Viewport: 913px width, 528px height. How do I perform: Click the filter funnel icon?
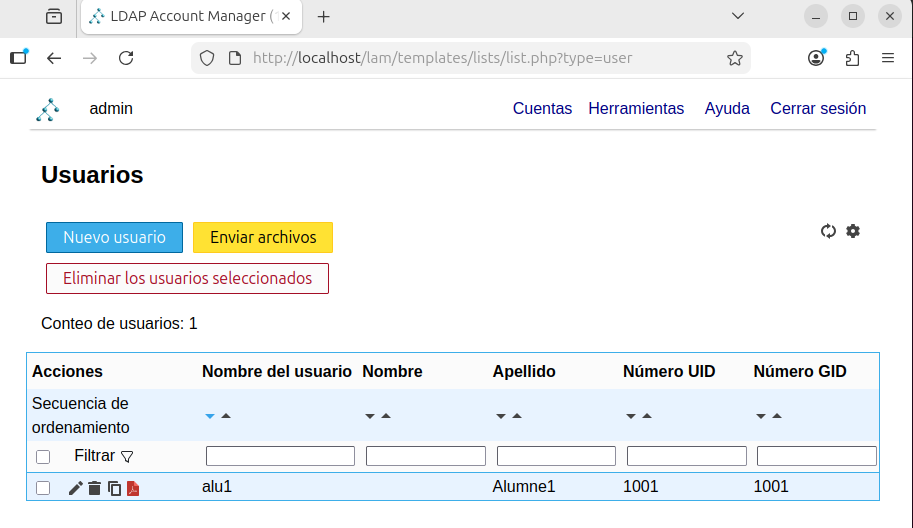tap(127, 456)
